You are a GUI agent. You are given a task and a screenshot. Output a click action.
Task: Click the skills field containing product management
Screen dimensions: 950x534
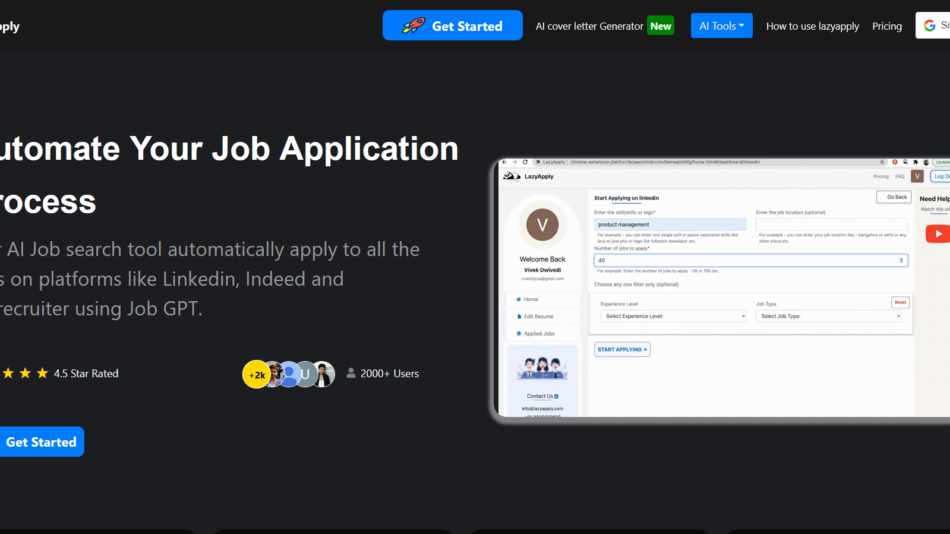click(x=670, y=224)
